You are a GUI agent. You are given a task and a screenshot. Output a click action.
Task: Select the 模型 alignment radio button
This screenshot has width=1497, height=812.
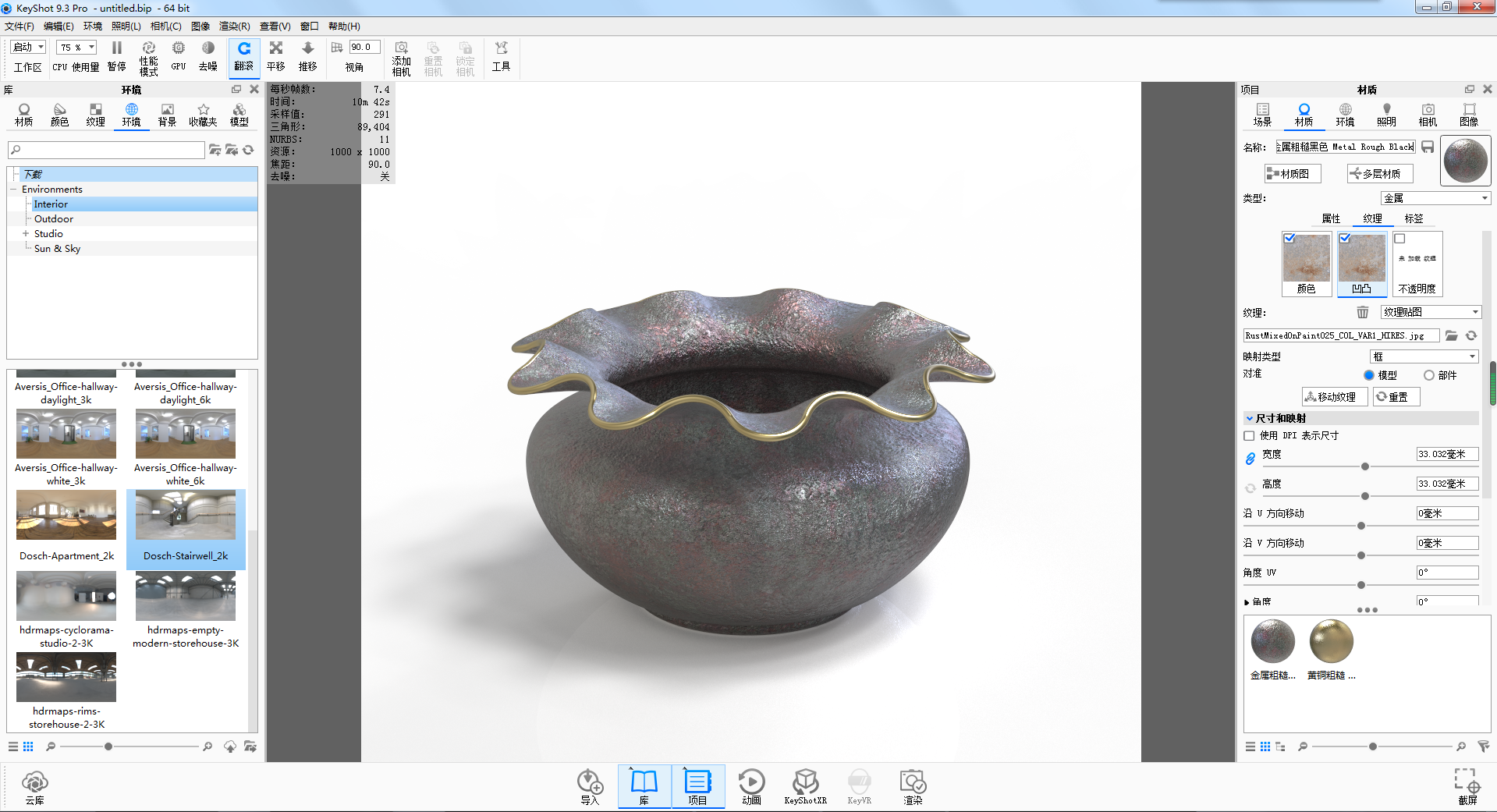[x=1369, y=375]
